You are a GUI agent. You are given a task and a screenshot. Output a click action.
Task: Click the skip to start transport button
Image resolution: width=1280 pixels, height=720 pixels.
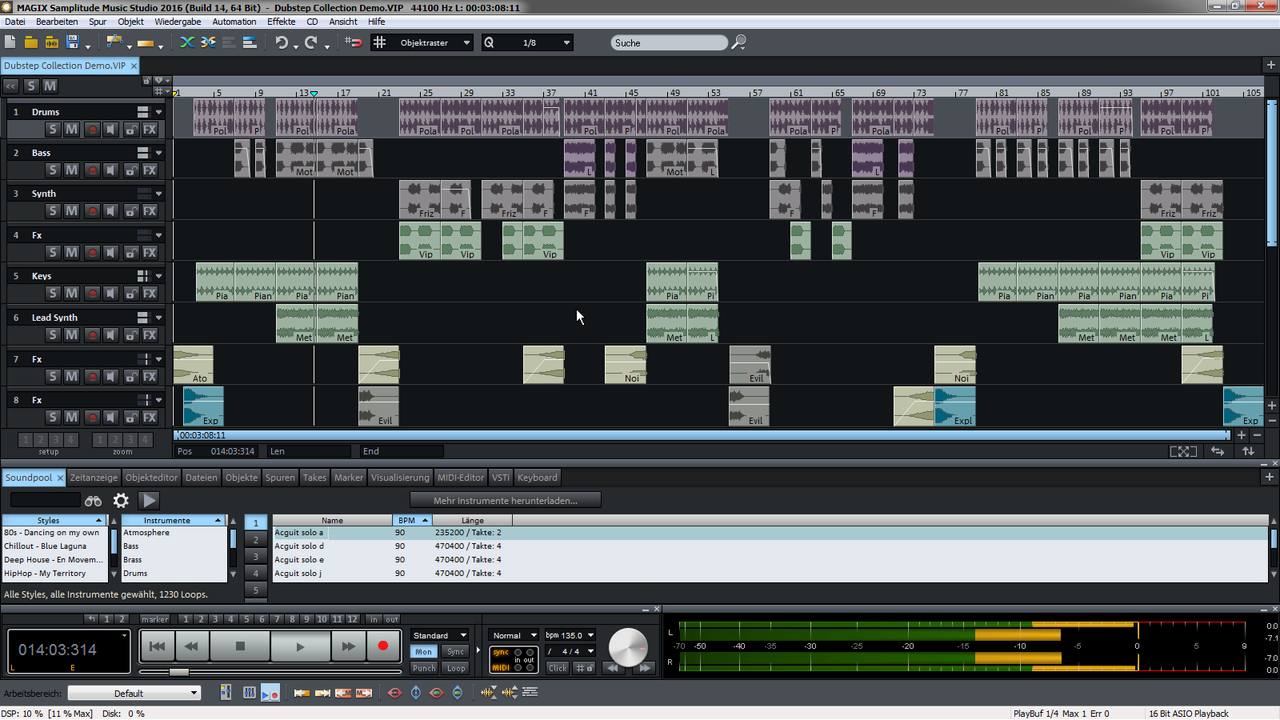pos(157,647)
